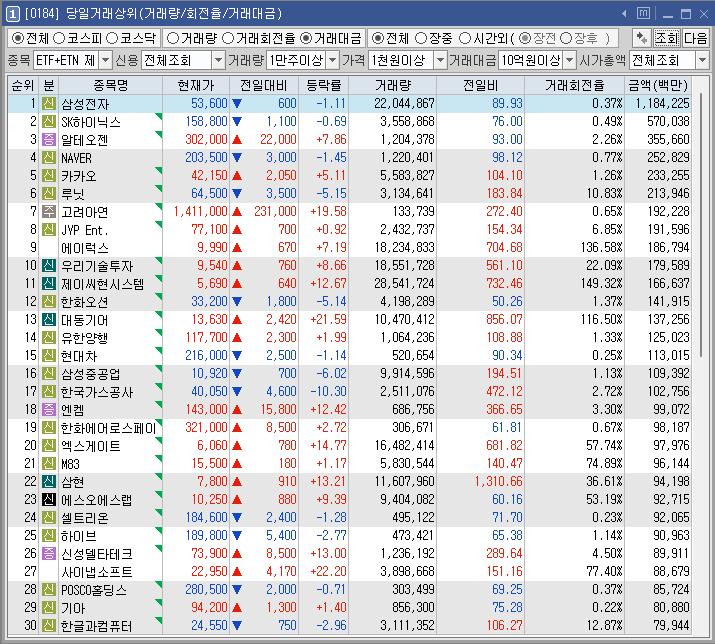The height and width of the screenshot is (644, 715).
Task: Select the 전체 session radio button
Action: tap(378, 38)
